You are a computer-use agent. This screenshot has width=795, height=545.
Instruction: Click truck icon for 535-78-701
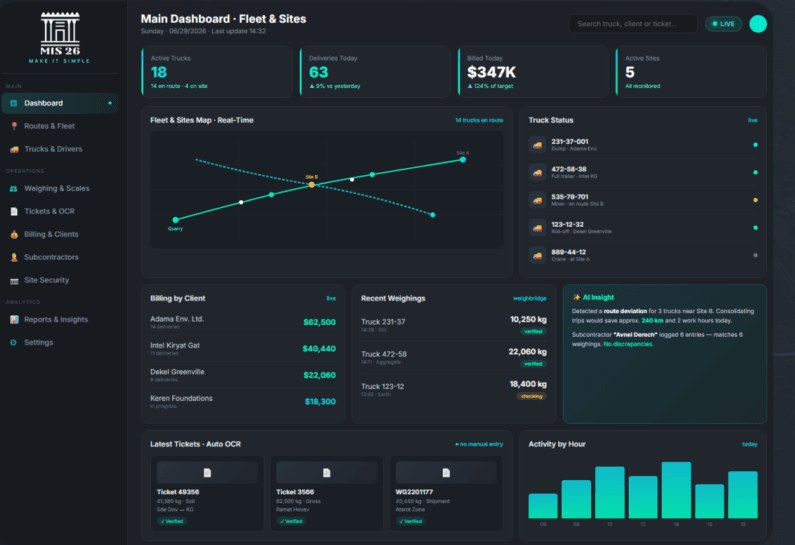point(537,200)
